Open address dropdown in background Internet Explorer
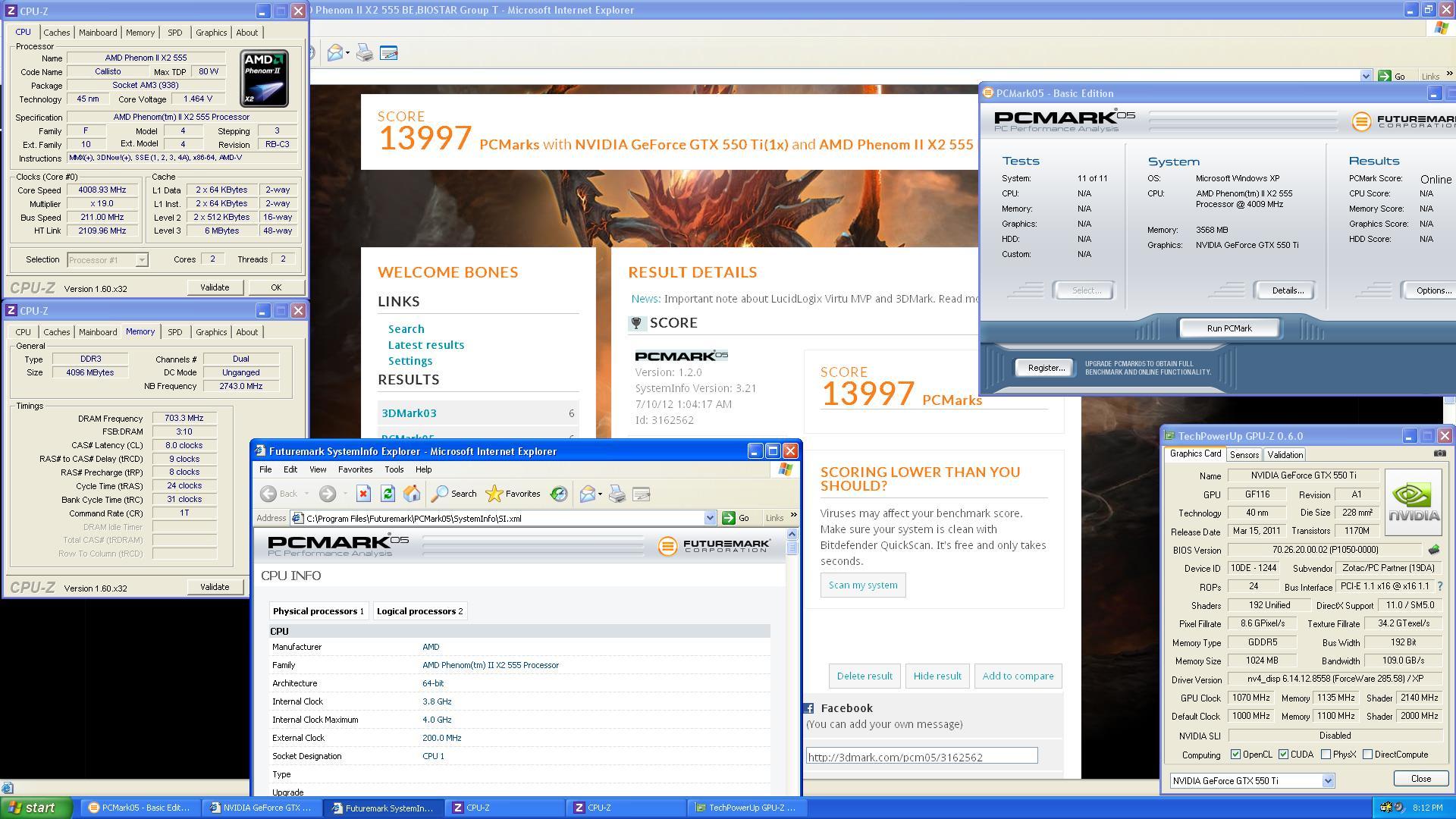Image resolution: width=1456 pixels, height=819 pixels. pos(1366,76)
